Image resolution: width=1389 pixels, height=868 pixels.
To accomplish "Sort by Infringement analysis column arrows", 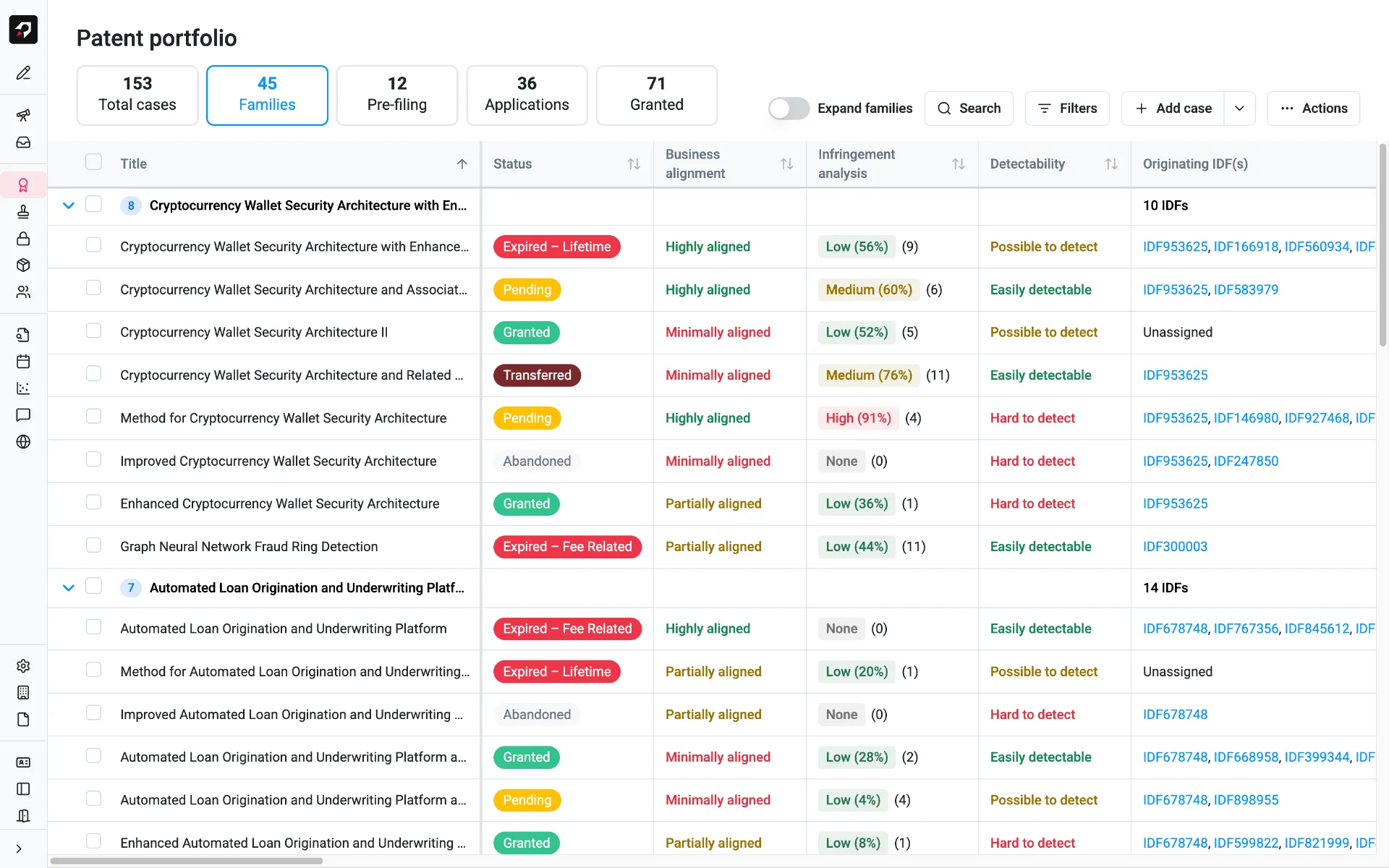I will pos(959,164).
